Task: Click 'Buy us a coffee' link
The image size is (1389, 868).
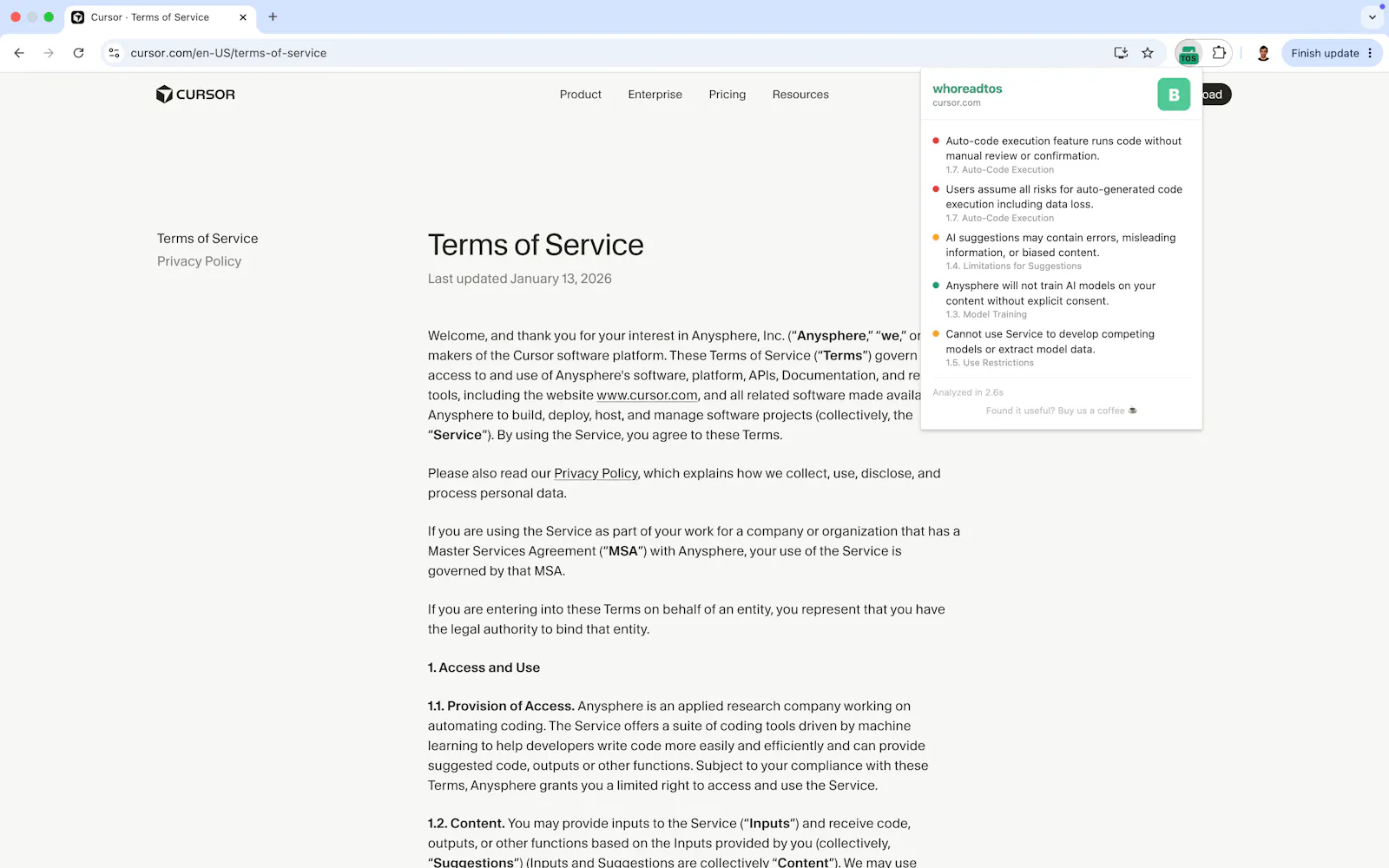Action: coord(1097,411)
